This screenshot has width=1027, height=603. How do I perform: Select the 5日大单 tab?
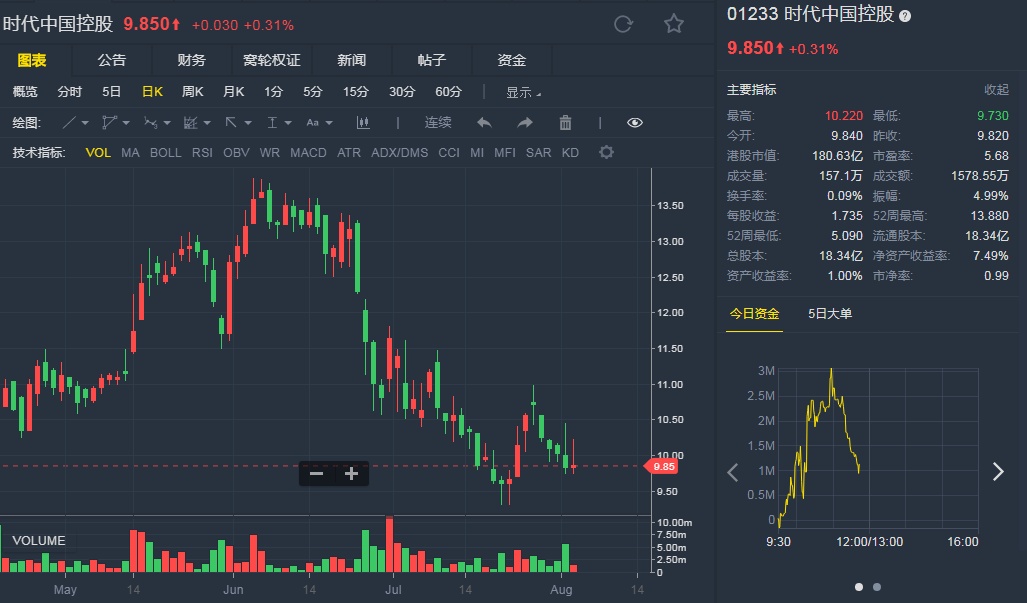(x=830, y=314)
